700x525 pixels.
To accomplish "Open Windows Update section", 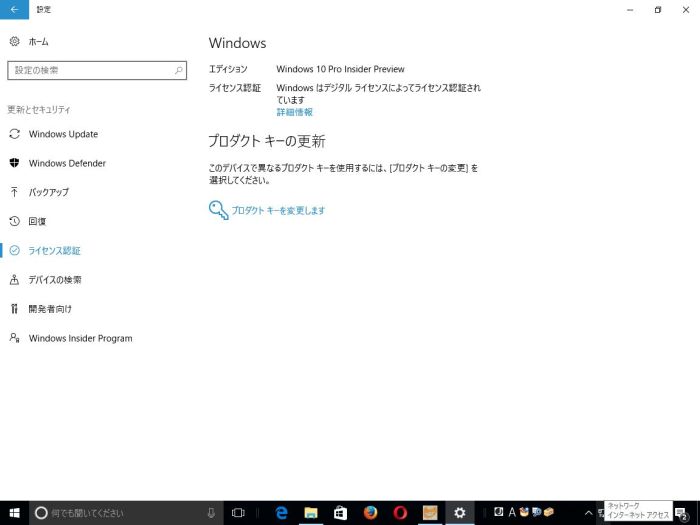I will (x=63, y=134).
